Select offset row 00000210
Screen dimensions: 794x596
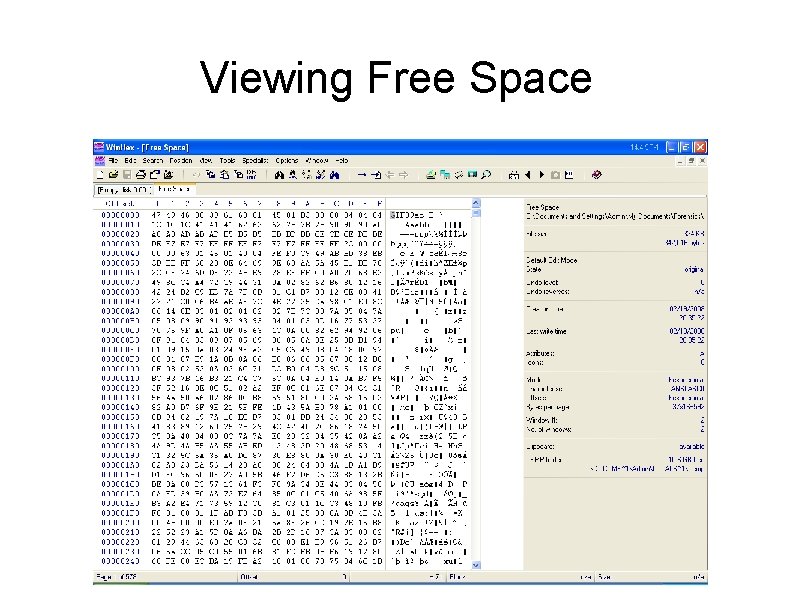(x=121, y=532)
